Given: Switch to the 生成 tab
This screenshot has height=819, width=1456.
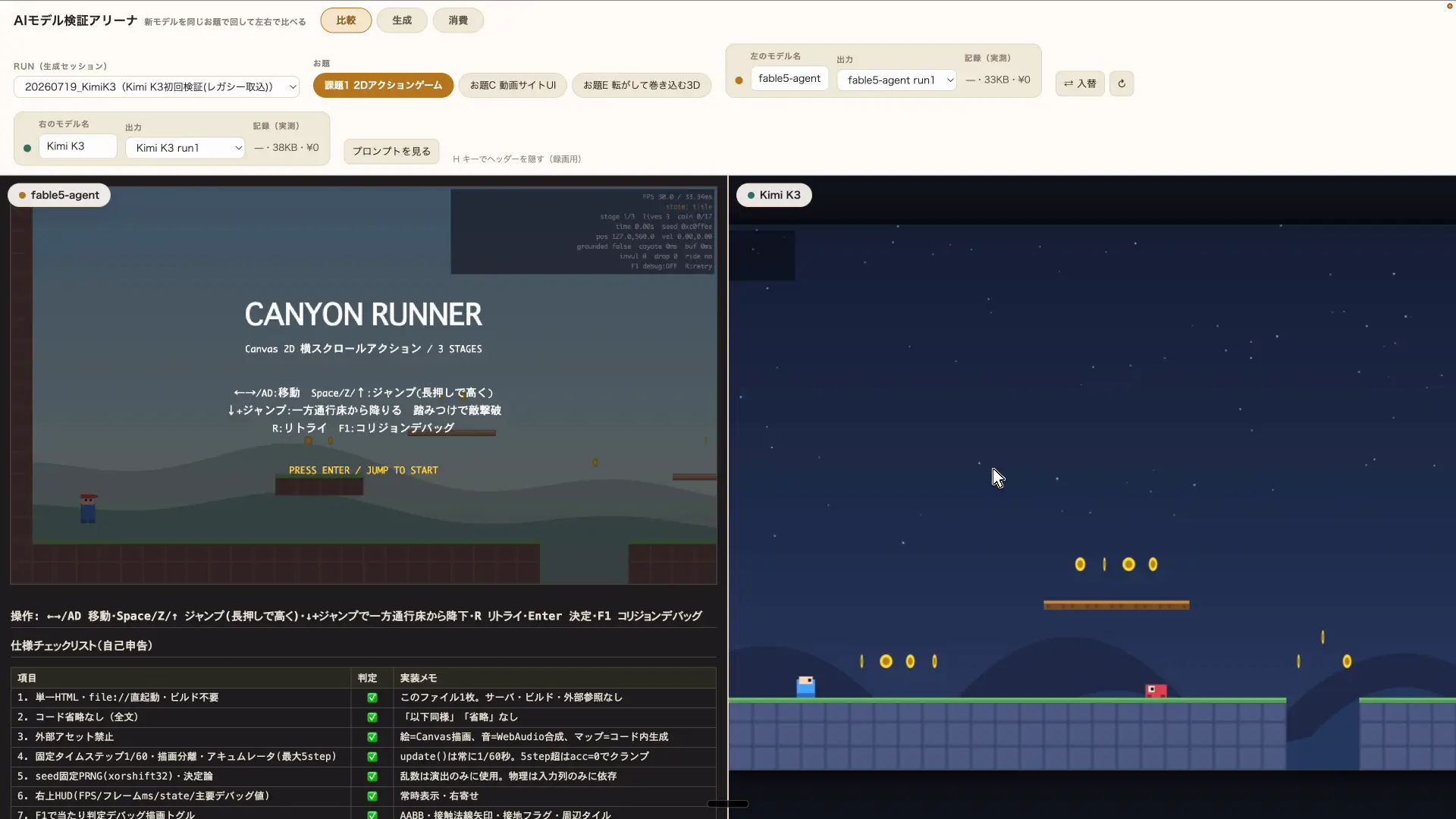Looking at the screenshot, I should pyautogui.click(x=402, y=20).
